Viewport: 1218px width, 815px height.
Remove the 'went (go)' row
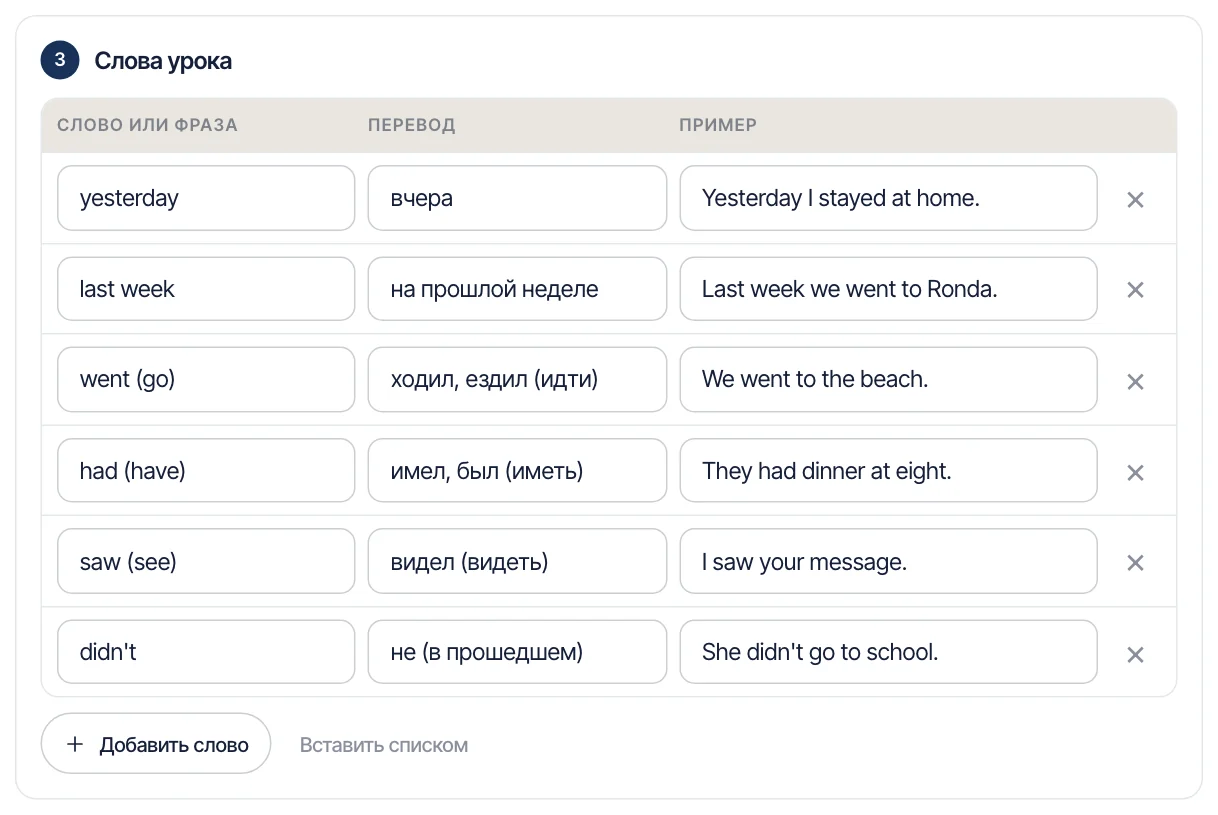(x=1135, y=381)
